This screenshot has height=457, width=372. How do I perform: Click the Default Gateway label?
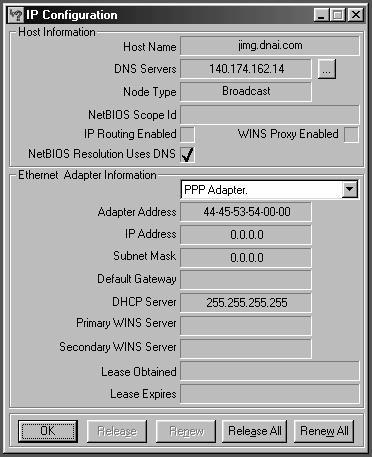pos(137,279)
